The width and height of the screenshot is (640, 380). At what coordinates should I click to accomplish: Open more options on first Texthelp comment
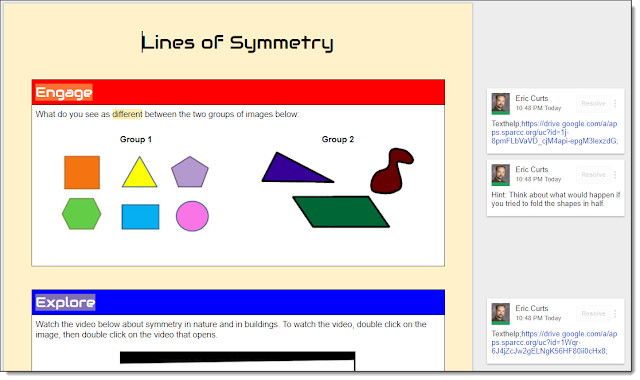pos(615,104)
